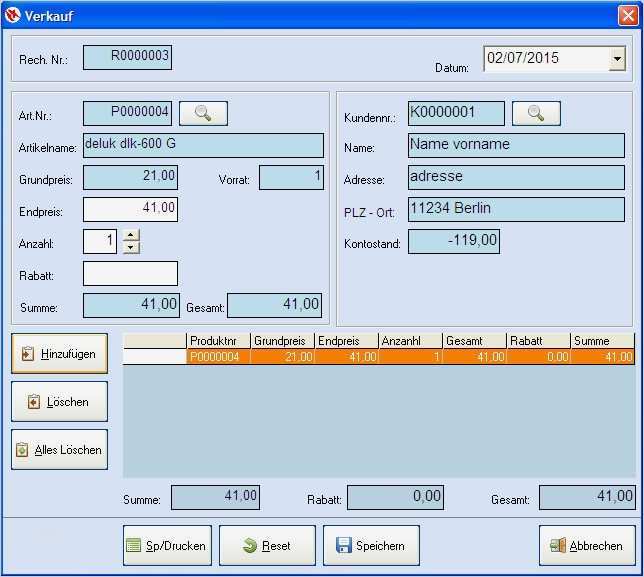Select the P0000004 cell in table row

point(218,356)
